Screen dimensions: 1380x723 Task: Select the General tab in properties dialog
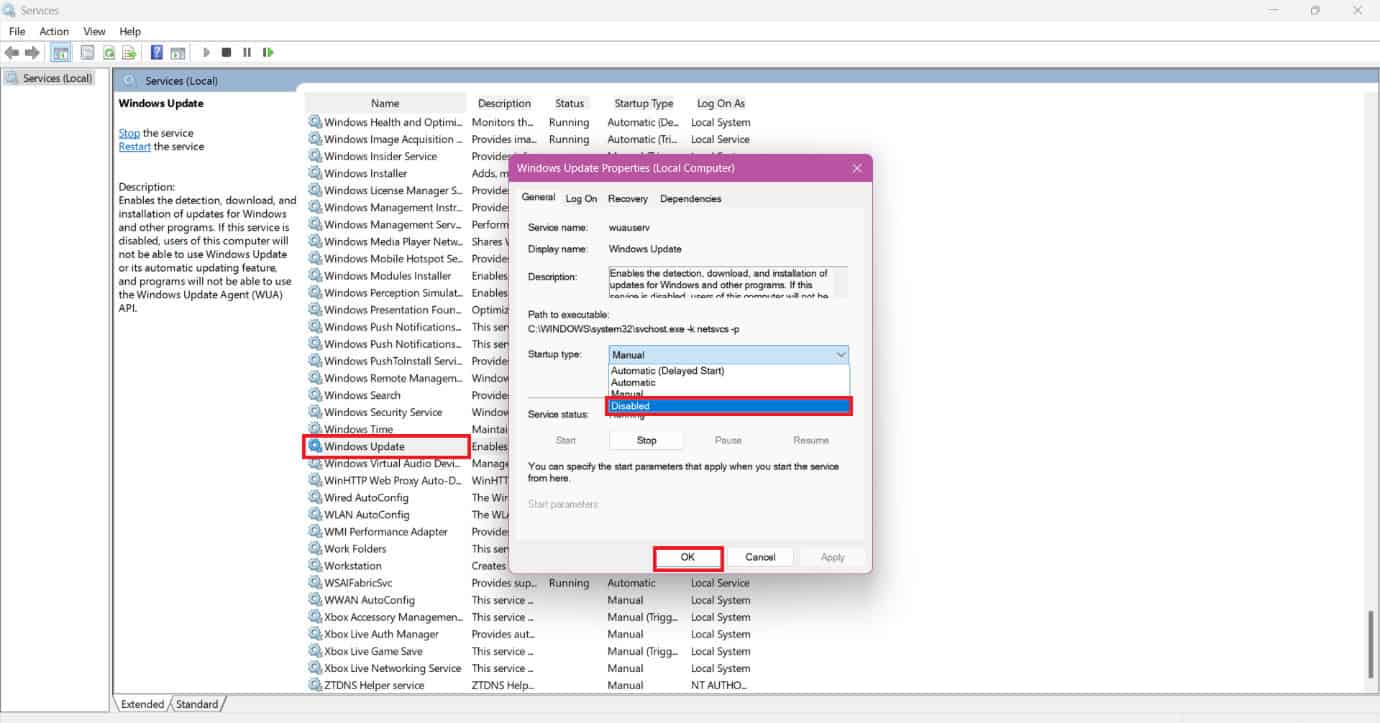(x=538, y=197)
